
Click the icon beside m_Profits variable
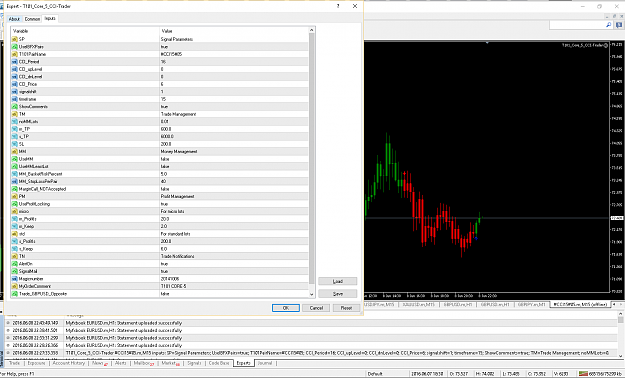(15, 219)
